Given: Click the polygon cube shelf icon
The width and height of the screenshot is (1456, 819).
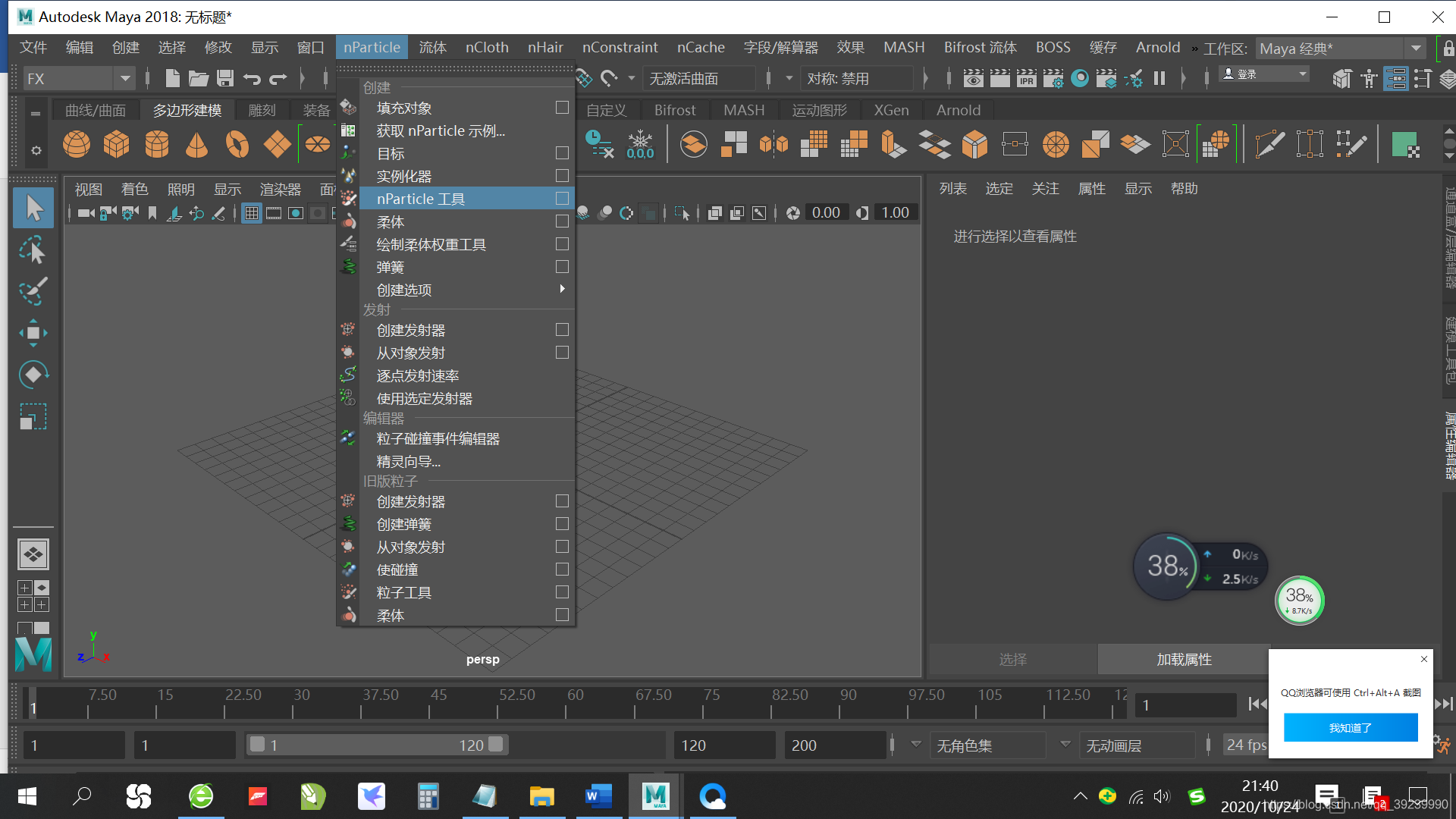Looking at the screenshot, I should coord(116,144).
